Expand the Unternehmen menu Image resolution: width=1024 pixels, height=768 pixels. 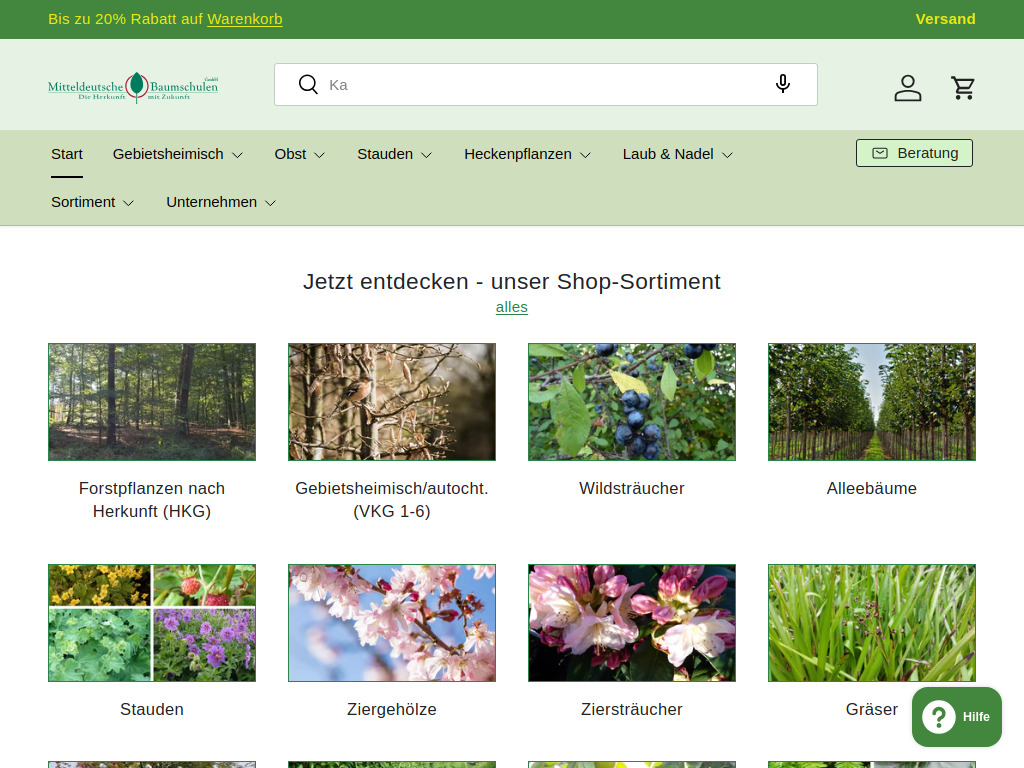220,202
